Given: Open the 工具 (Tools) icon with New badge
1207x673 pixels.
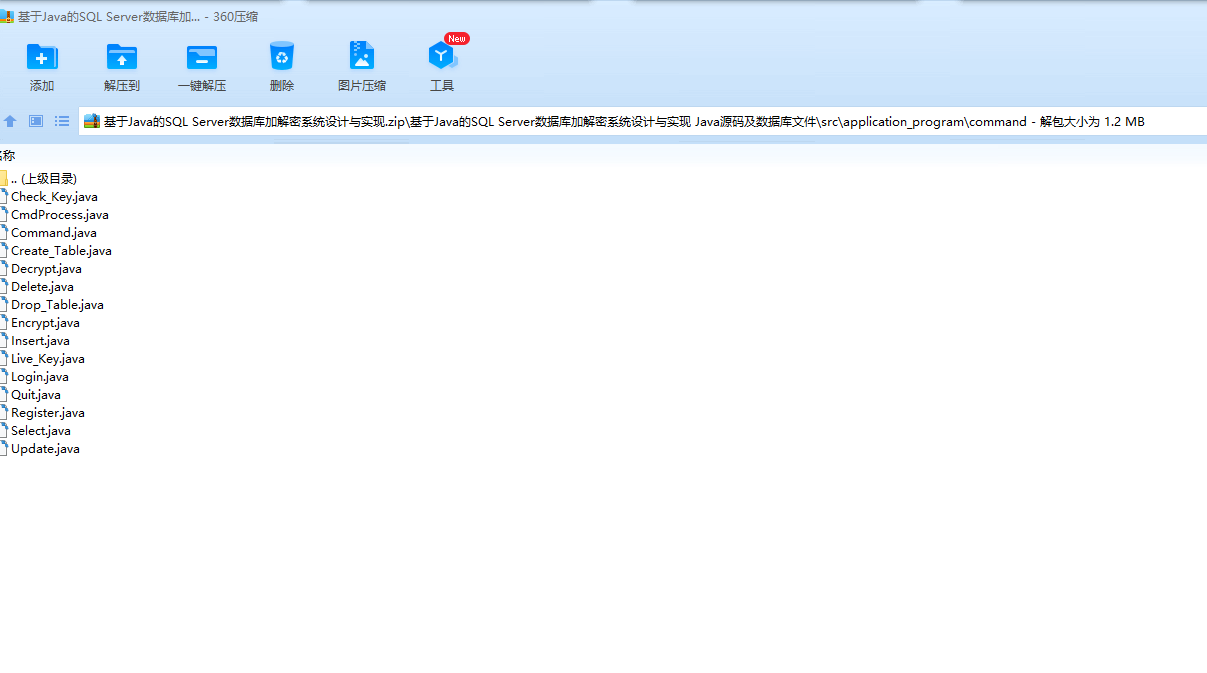Looking at the screenshot, I should click(x=442, y=56).
